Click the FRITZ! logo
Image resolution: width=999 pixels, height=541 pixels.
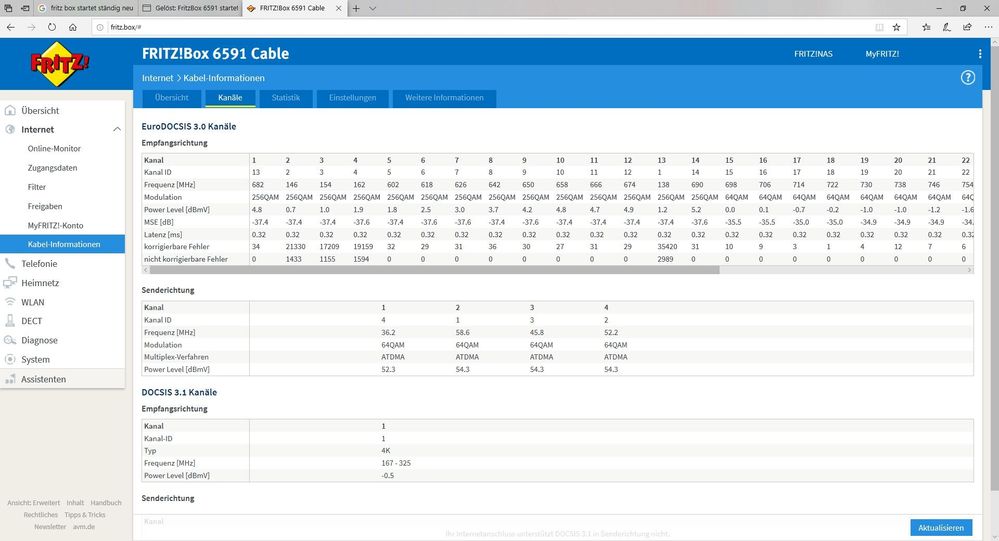click(x=60, y=64)
